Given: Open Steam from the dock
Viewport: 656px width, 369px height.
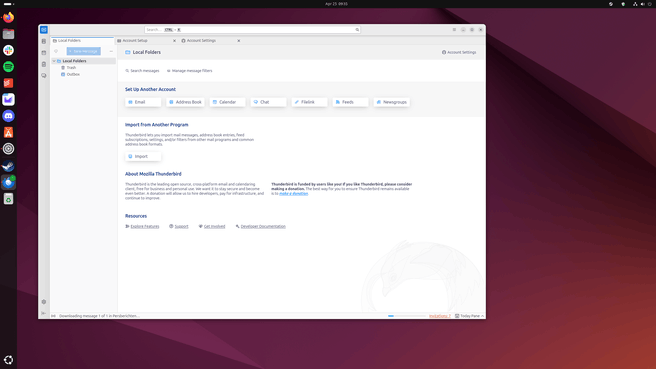Looking at the screenshot, I should 8,166.
